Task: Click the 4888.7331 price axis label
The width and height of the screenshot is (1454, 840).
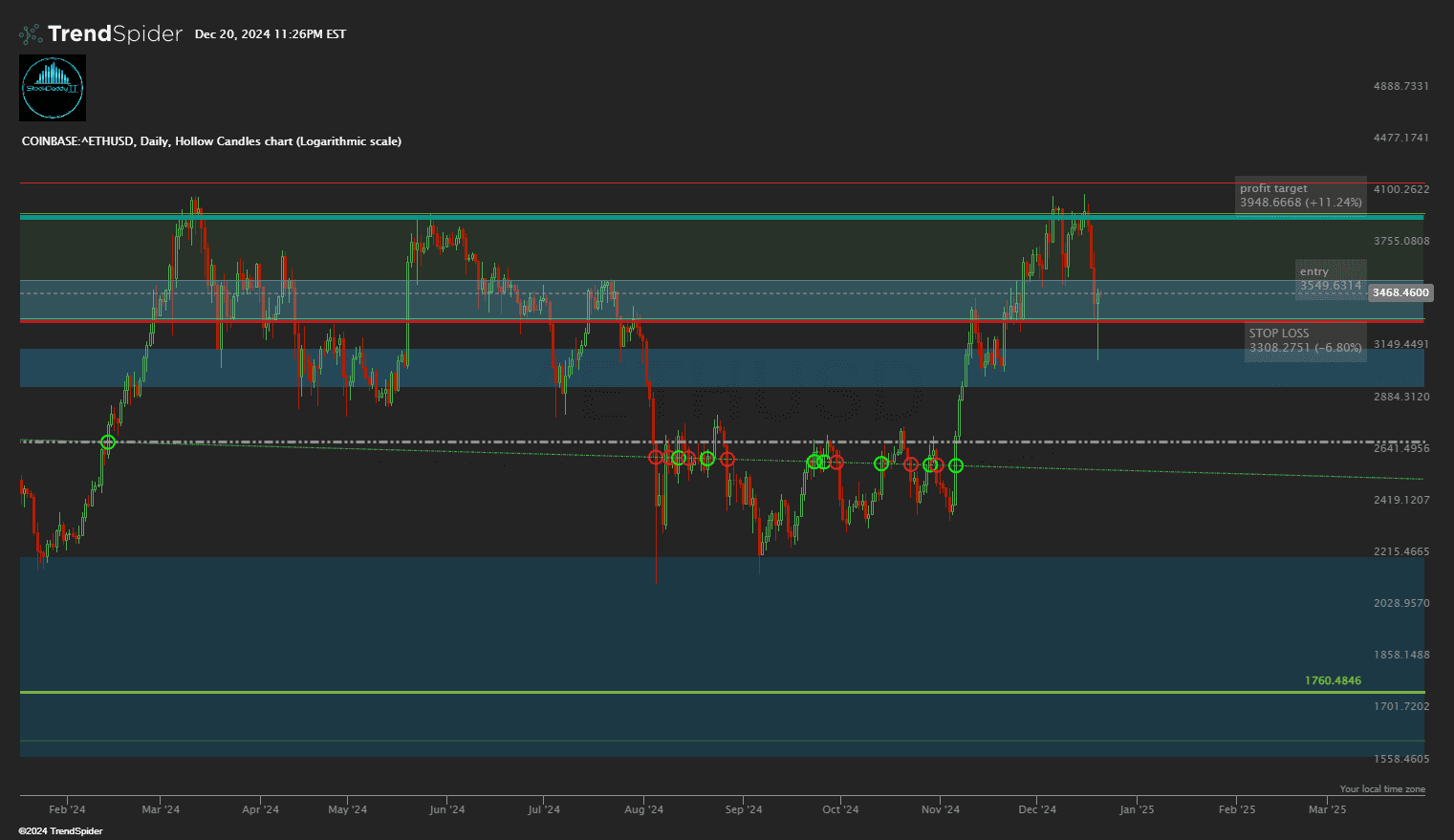Action: pos(1400,86)
